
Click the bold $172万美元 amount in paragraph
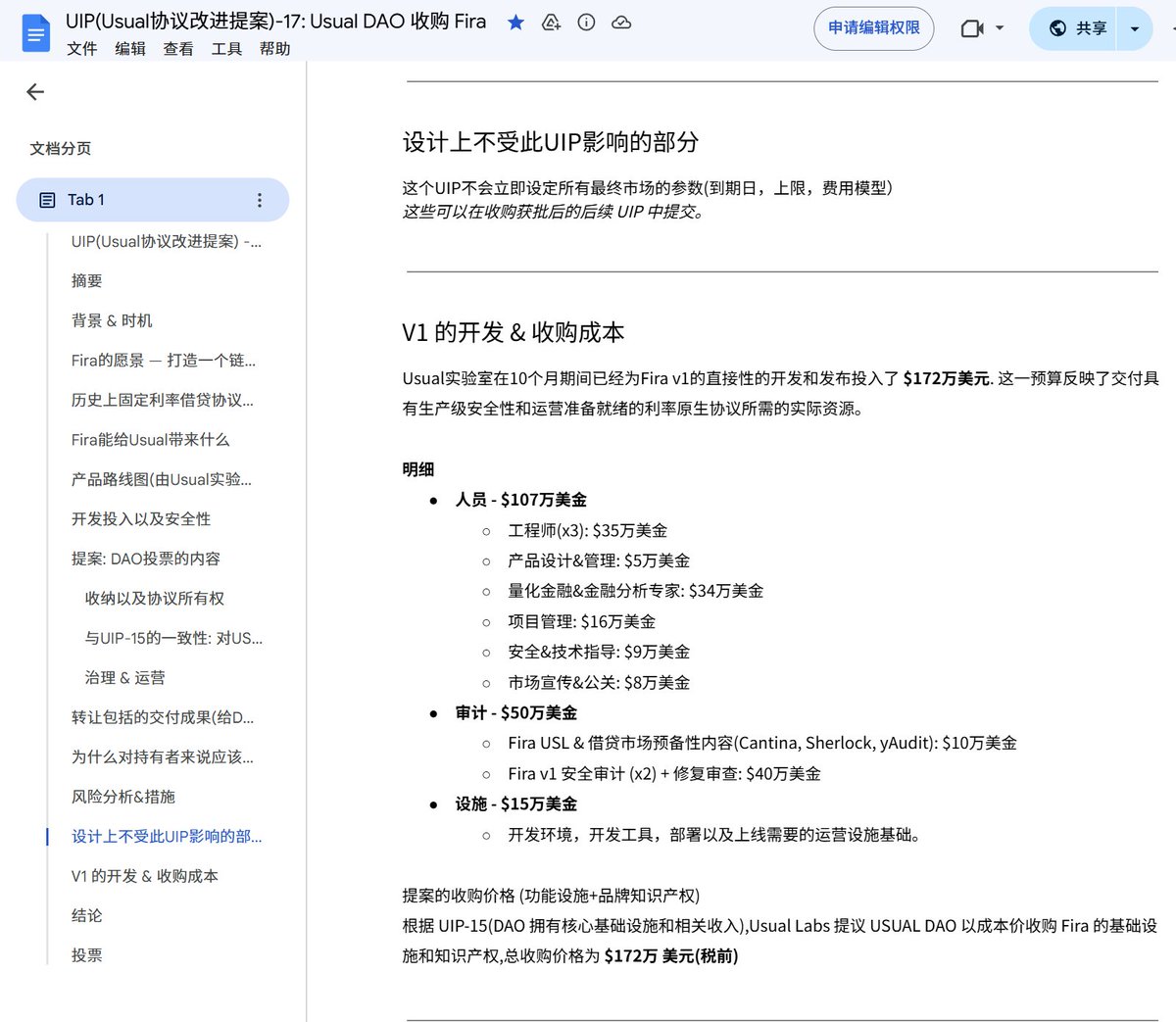[947, 378]
